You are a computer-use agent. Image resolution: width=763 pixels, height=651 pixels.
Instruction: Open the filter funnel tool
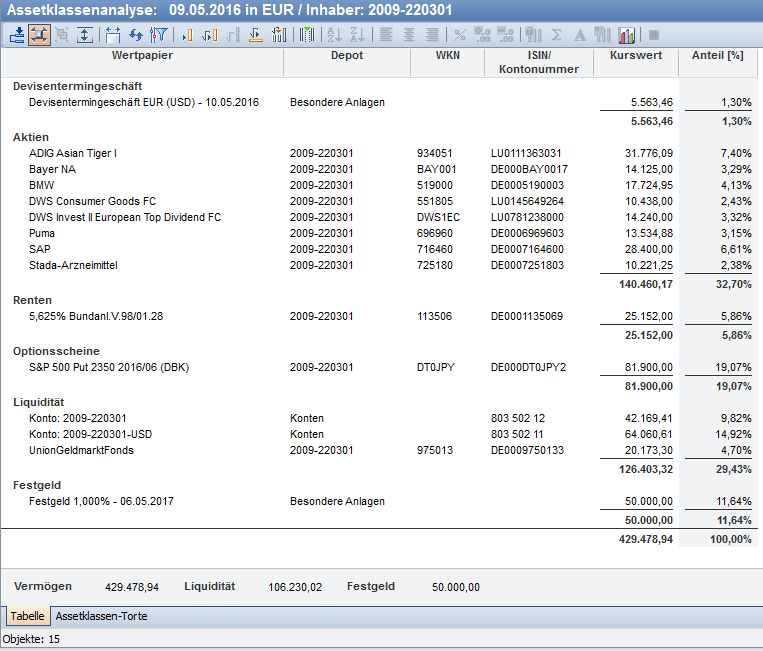tap(157, 35)
